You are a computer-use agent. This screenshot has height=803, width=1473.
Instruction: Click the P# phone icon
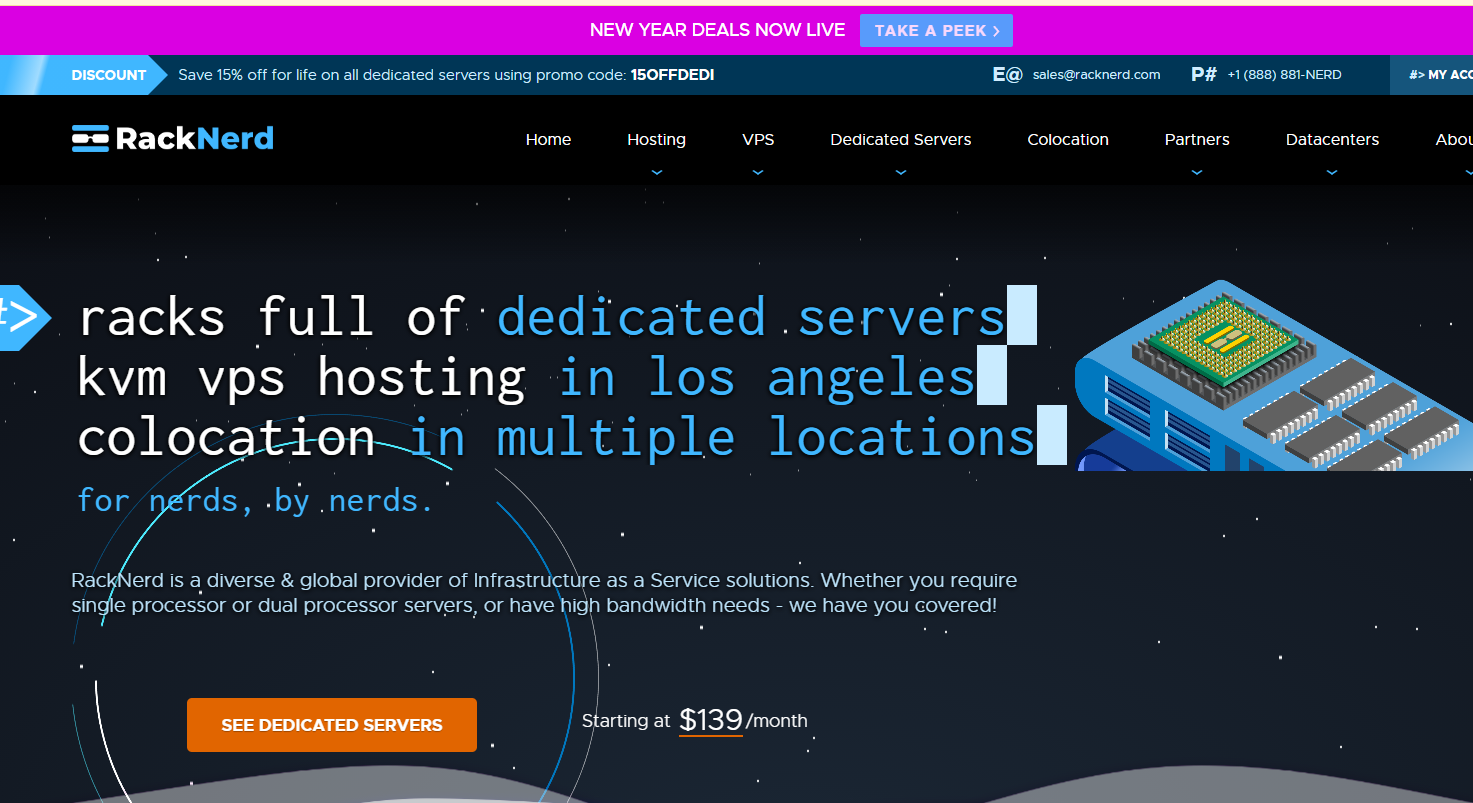(x=1204, y=74)
